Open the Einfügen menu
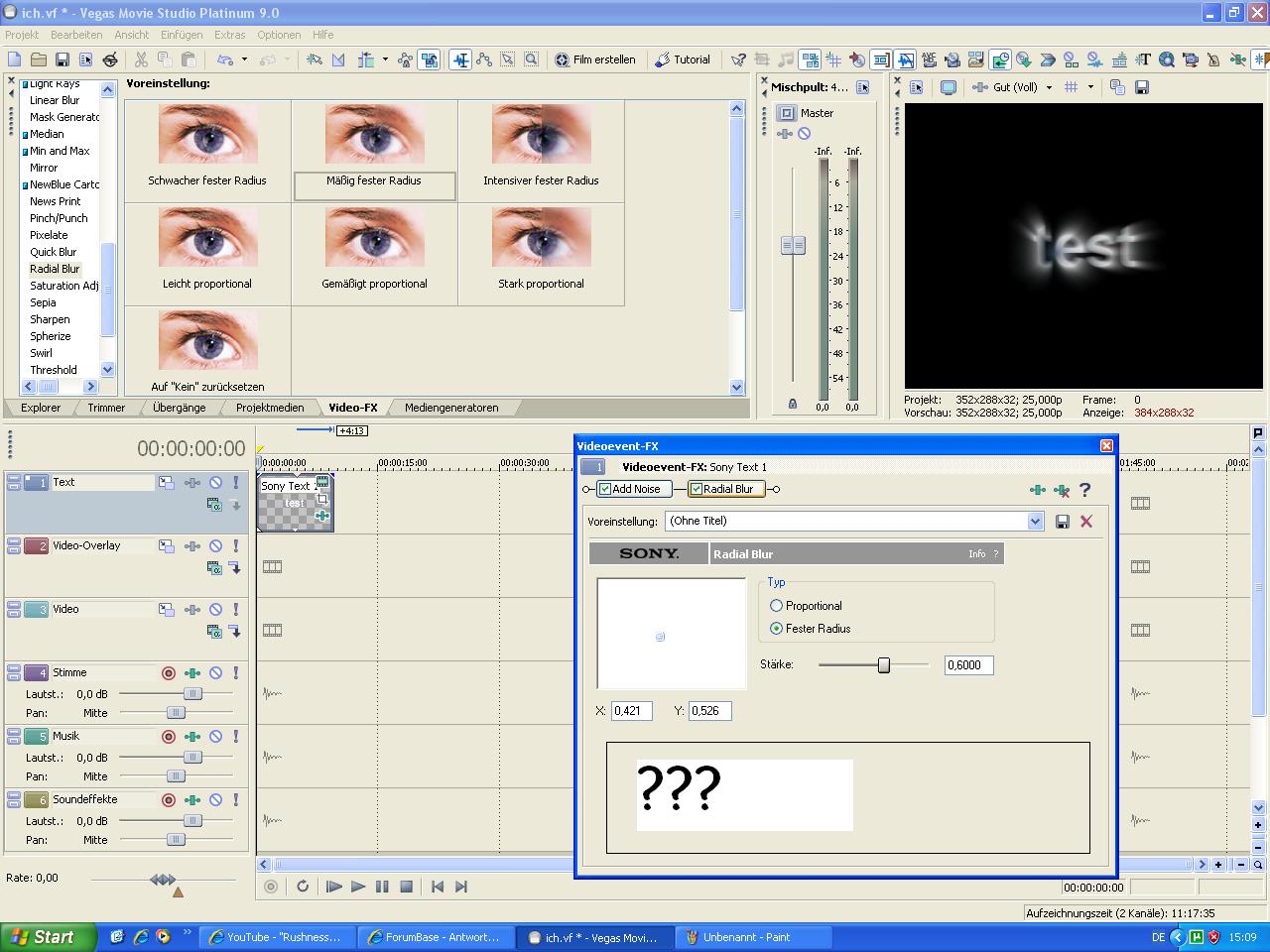 (x=182, y=35)
